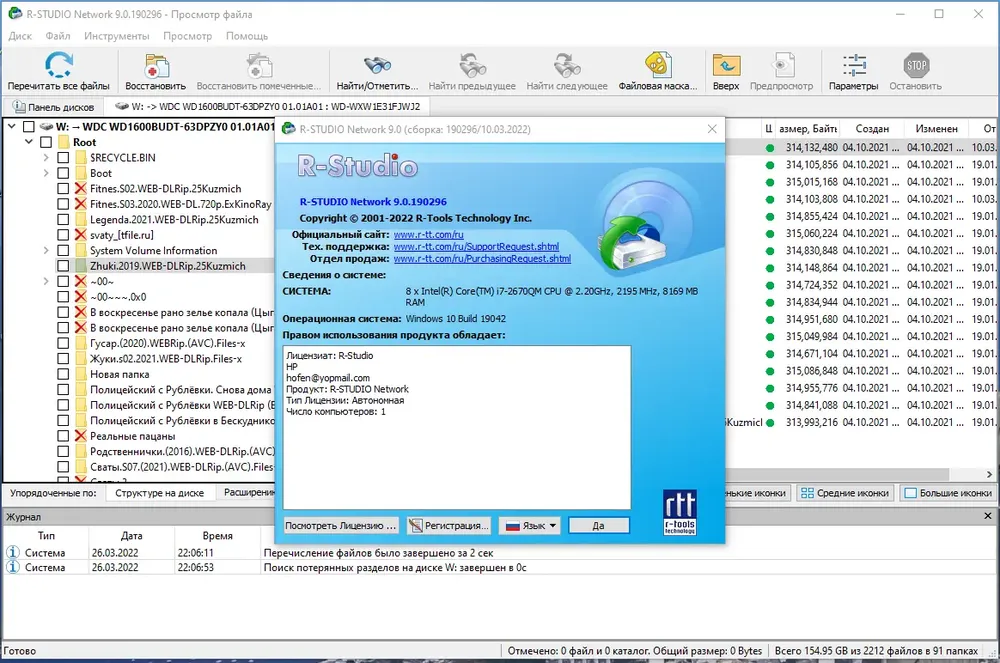Image resolution: width=1000 pixels, height=663 pixels.
Task: Select Большие иконки view icon
Action: point(911,493)
